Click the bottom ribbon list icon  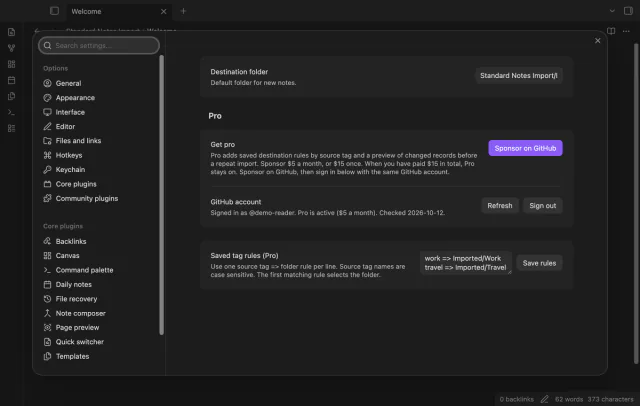click(x=11, y=128)
